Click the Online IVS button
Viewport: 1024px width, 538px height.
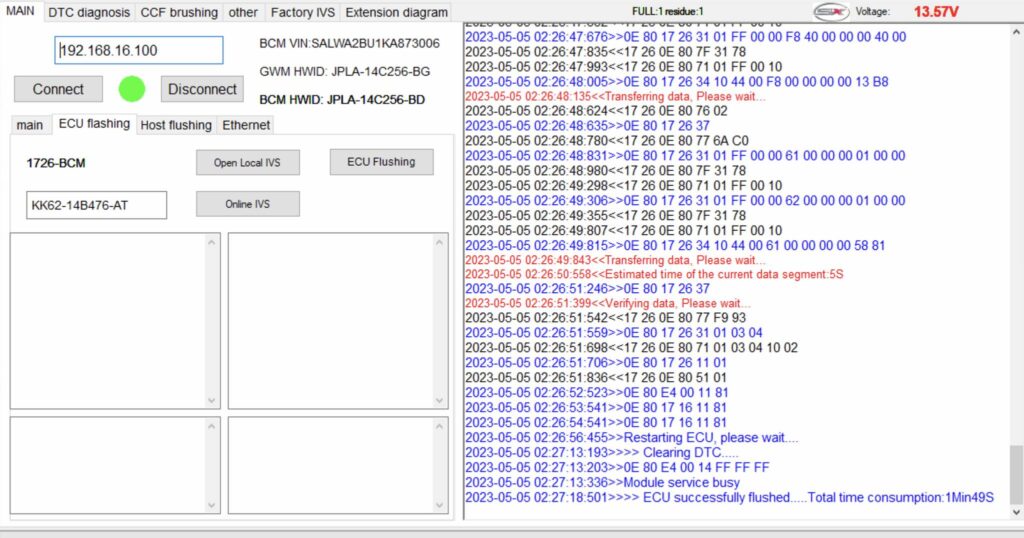(x=248, y=204)
